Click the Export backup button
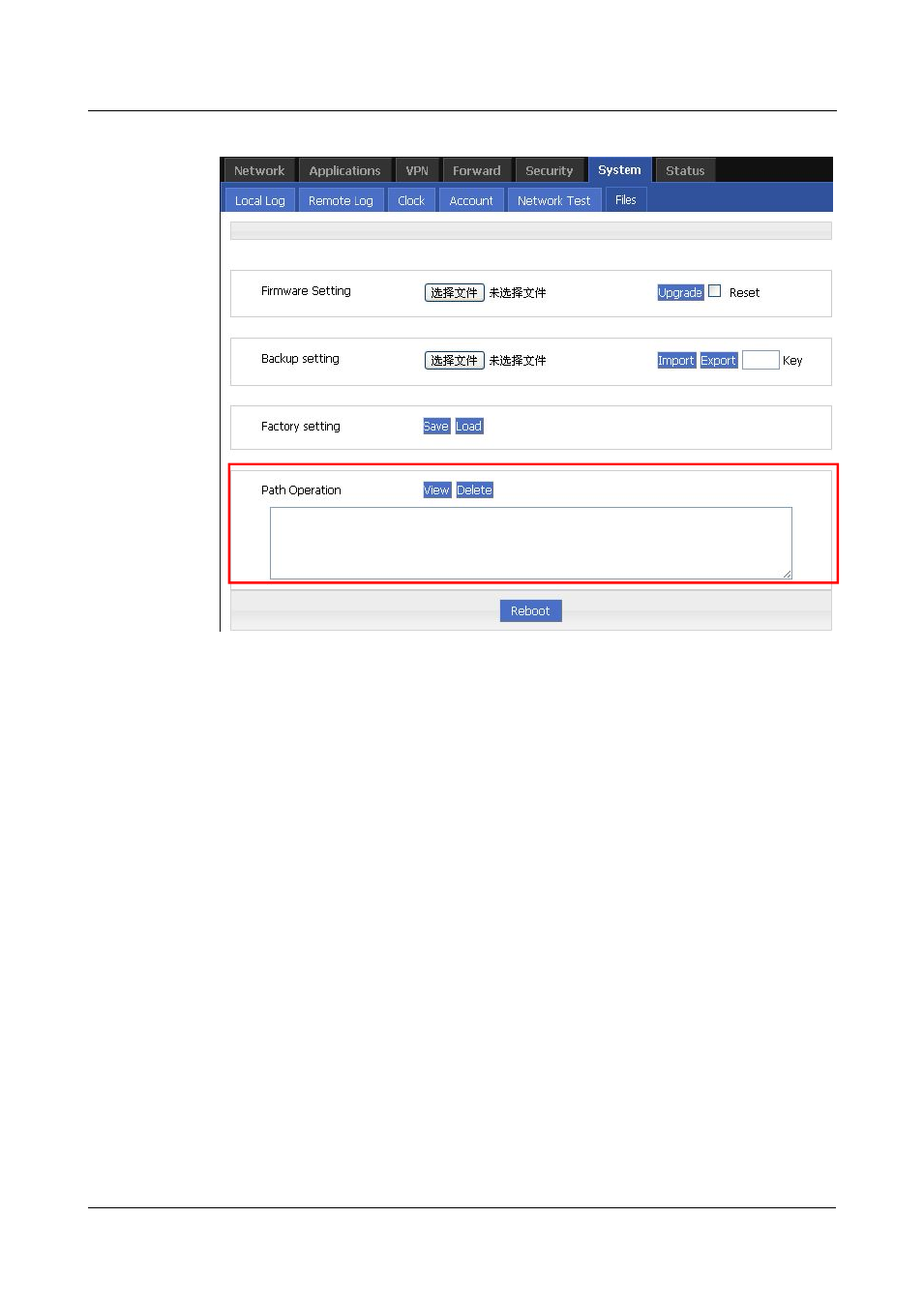924x1306 pixels. coord(719,360)
